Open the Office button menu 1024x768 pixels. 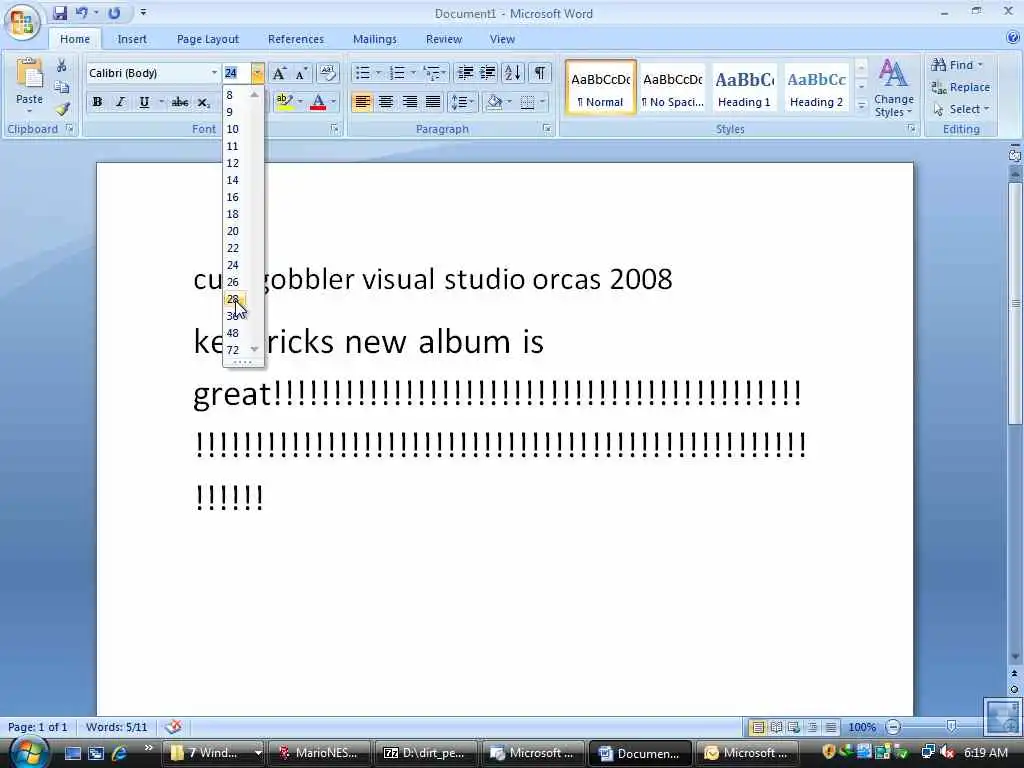tap(22, 23)
